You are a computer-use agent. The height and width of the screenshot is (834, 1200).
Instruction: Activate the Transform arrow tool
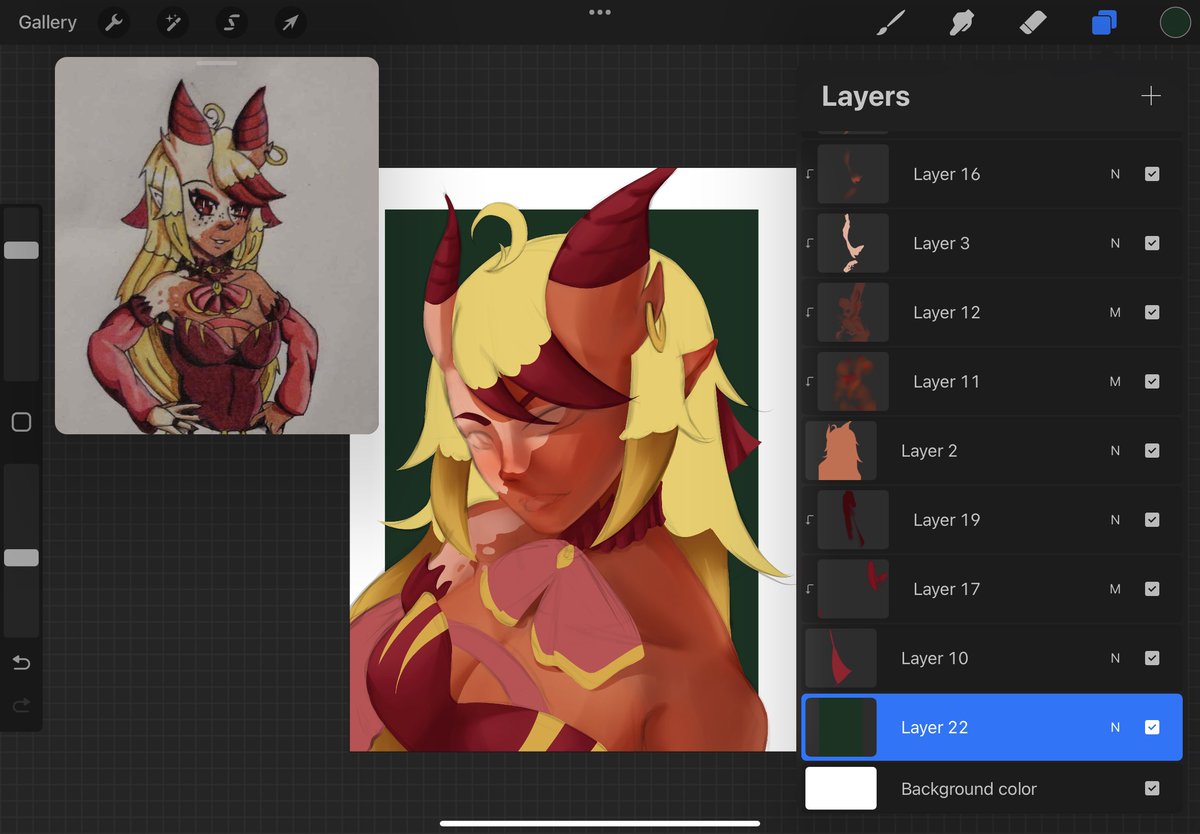(x=290, y=22)
